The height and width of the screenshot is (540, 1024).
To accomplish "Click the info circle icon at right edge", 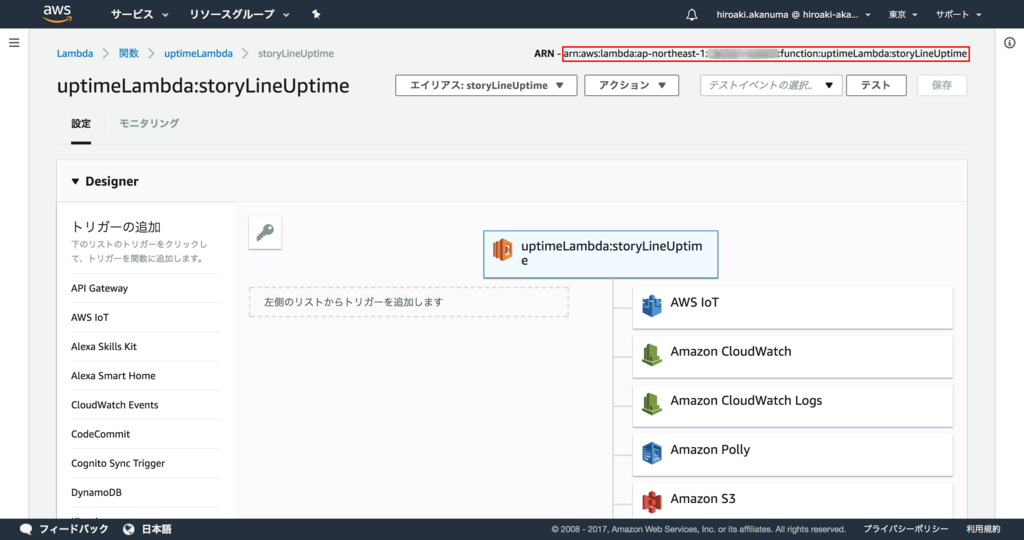I will (1010, 43).
